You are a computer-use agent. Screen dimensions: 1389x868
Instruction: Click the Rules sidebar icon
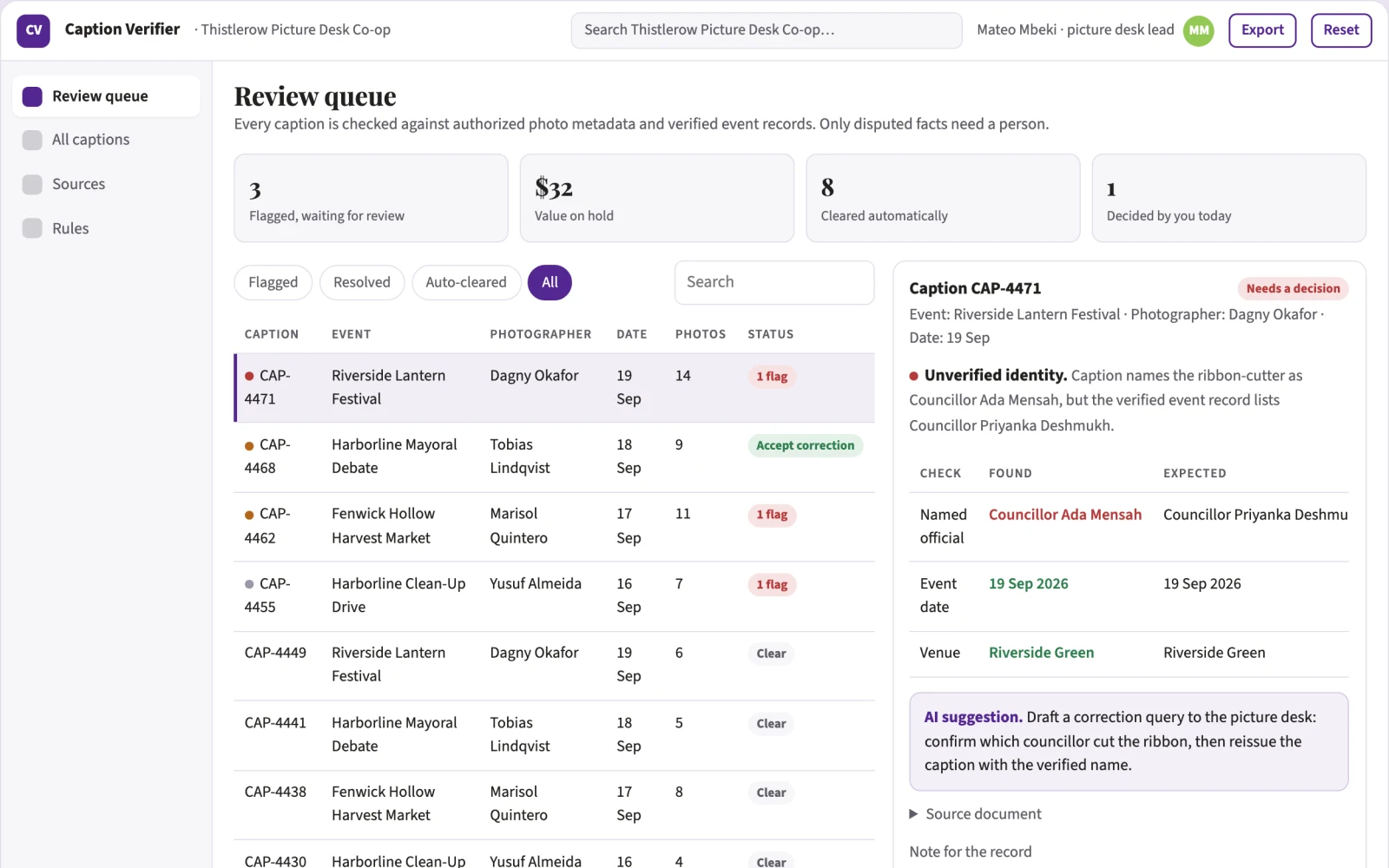click(x=32, y=228)
